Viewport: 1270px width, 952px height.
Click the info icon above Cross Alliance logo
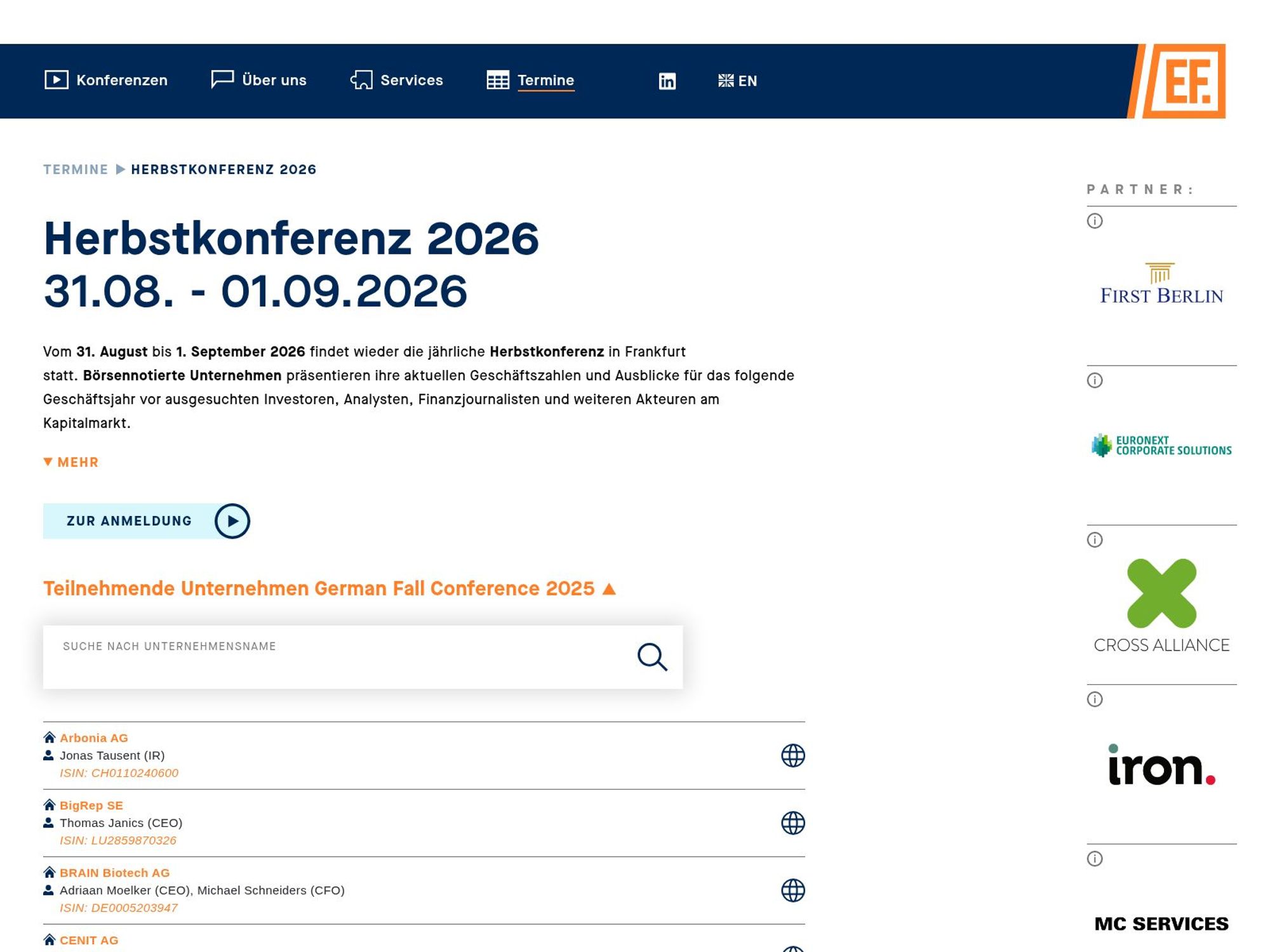(x=1094, y=540)
